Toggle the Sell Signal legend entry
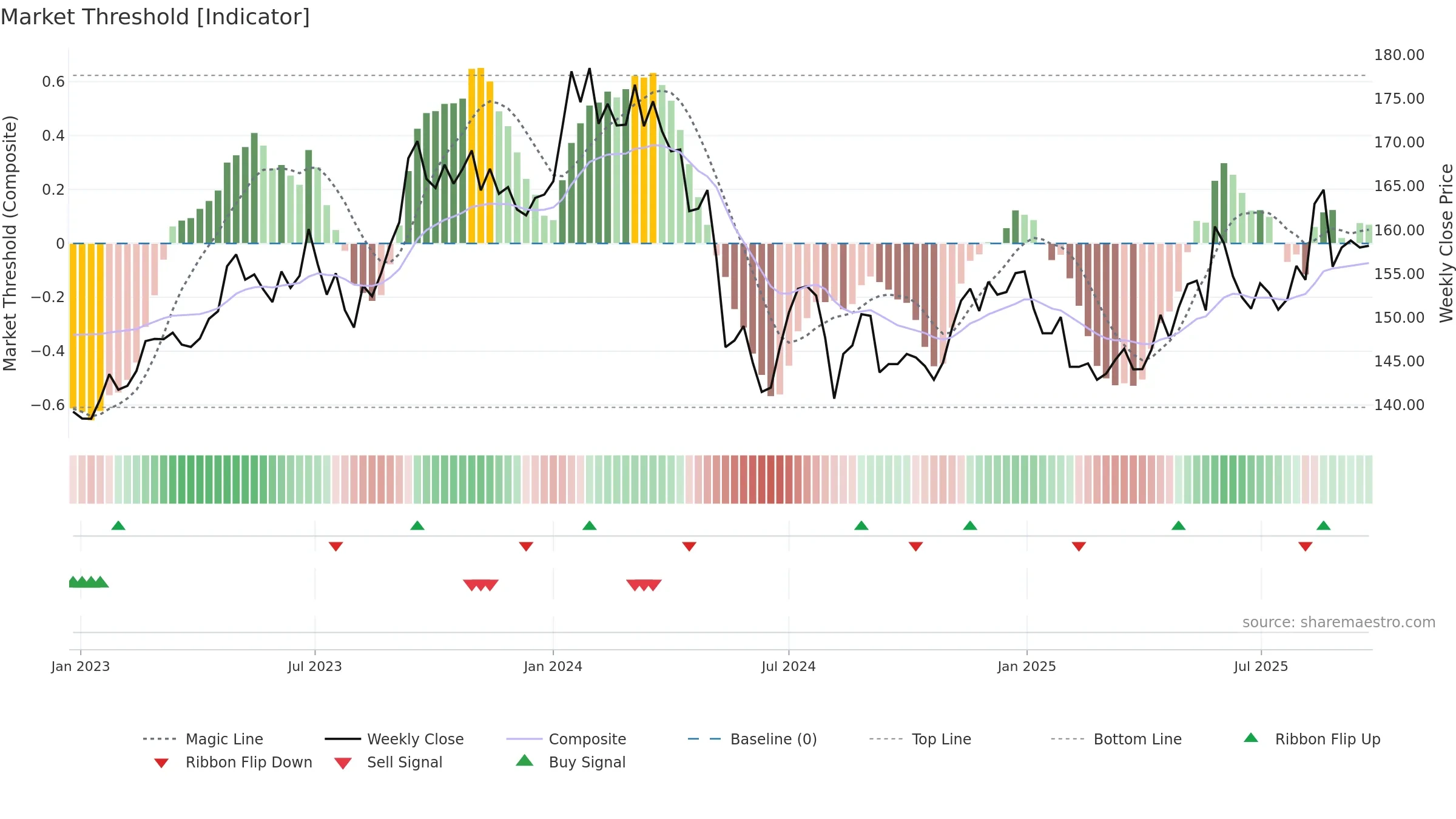 click(388, 762)
